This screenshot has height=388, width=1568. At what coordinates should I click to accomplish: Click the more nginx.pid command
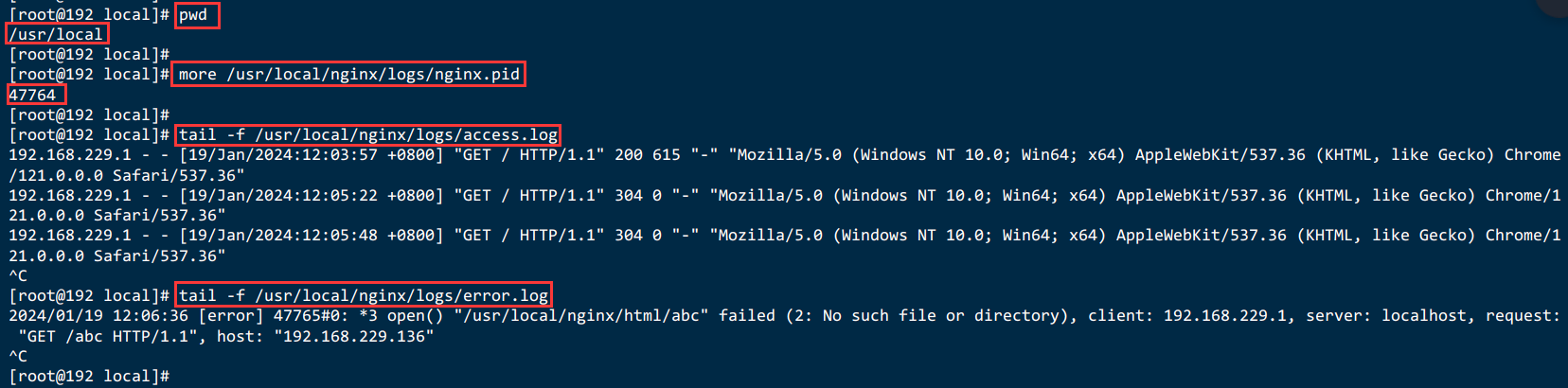(348, 75)
